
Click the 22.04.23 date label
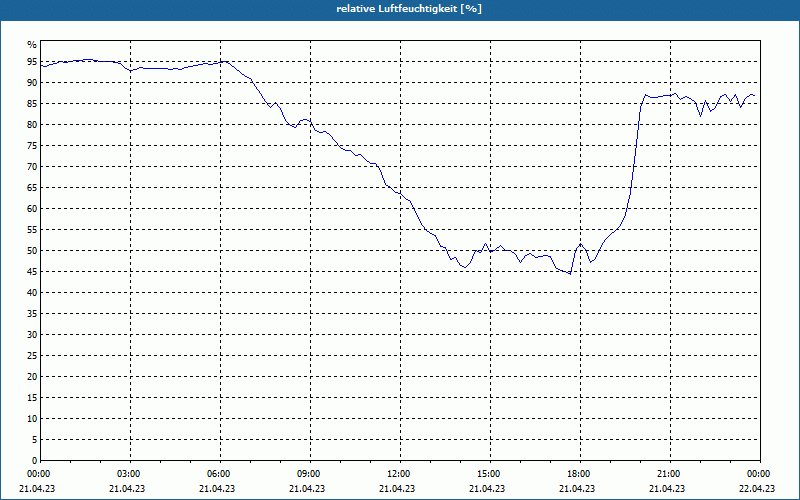click(757, 488)
